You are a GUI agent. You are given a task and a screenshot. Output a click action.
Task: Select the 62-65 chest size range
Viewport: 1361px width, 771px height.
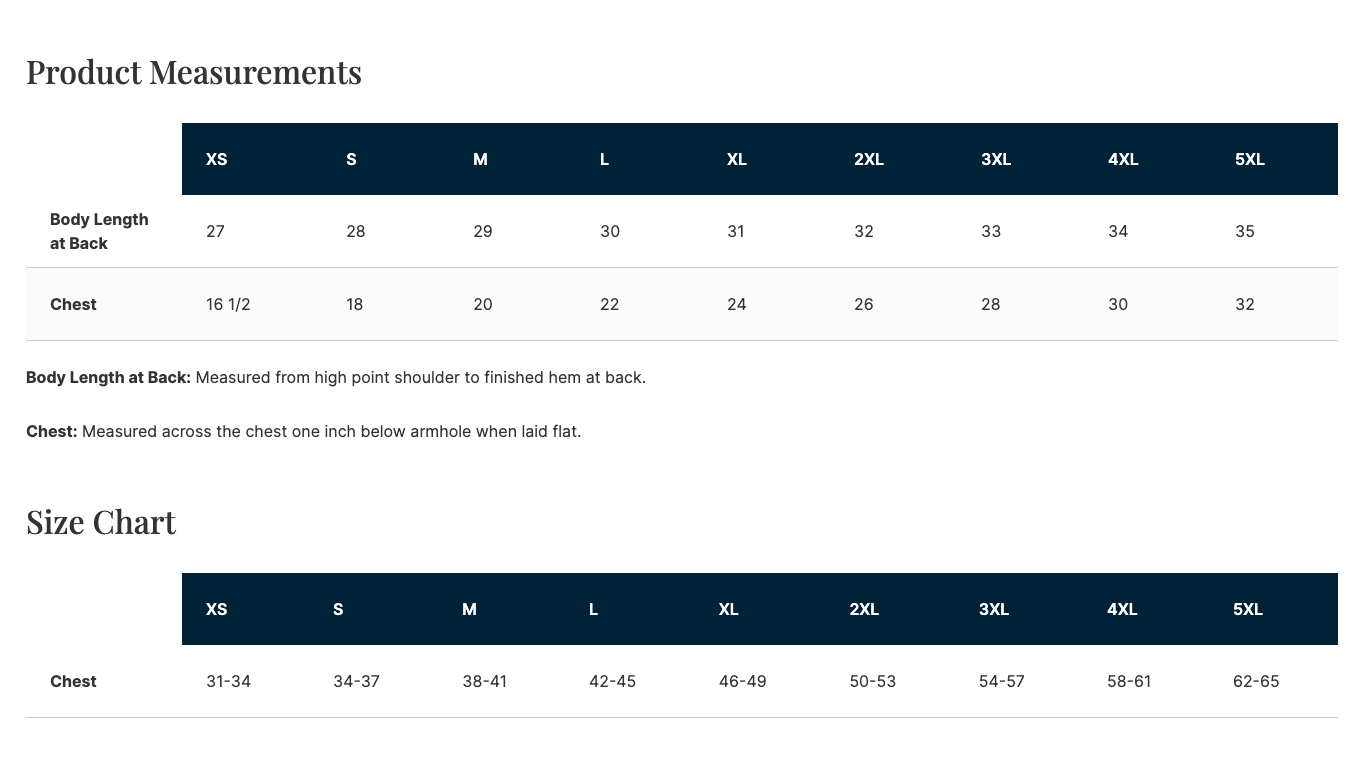pyautogui.click(x=1256, y=681)
